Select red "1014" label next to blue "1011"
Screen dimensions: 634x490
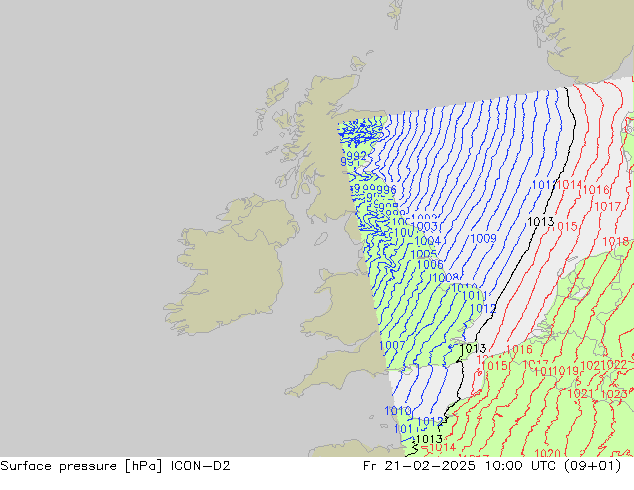[x=569, y=185]
